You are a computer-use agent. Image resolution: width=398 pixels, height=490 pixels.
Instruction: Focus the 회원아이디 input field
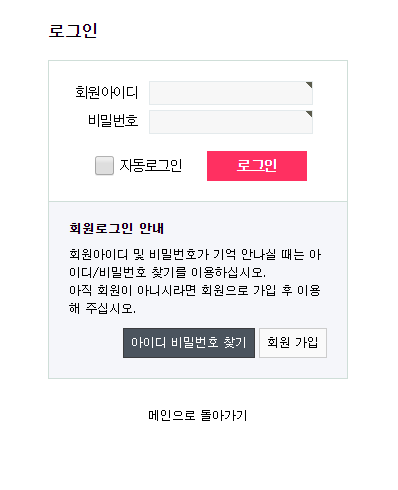pyautogui.click(x=231, y=93)
